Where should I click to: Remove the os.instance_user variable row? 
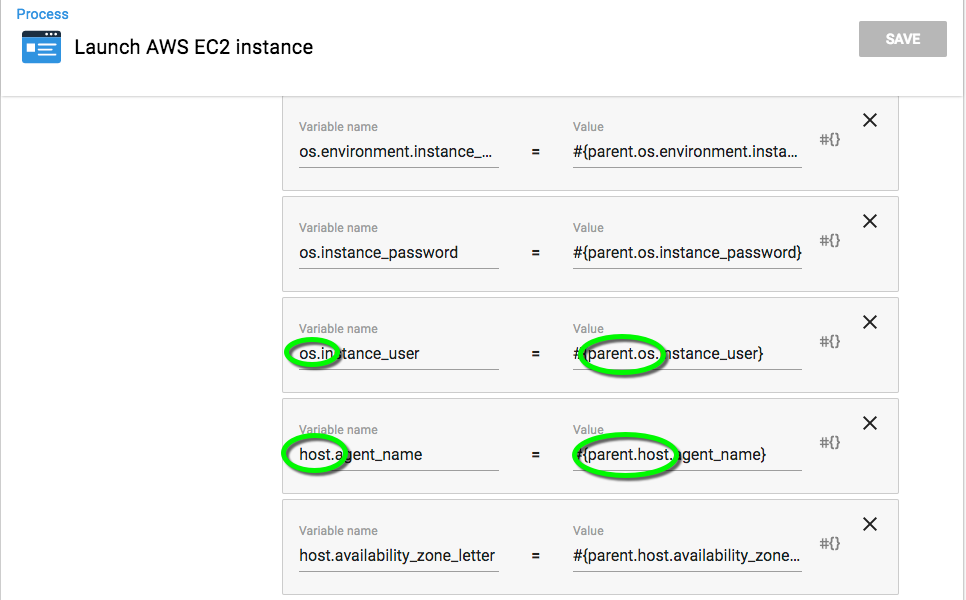click(x=869, y=322)
